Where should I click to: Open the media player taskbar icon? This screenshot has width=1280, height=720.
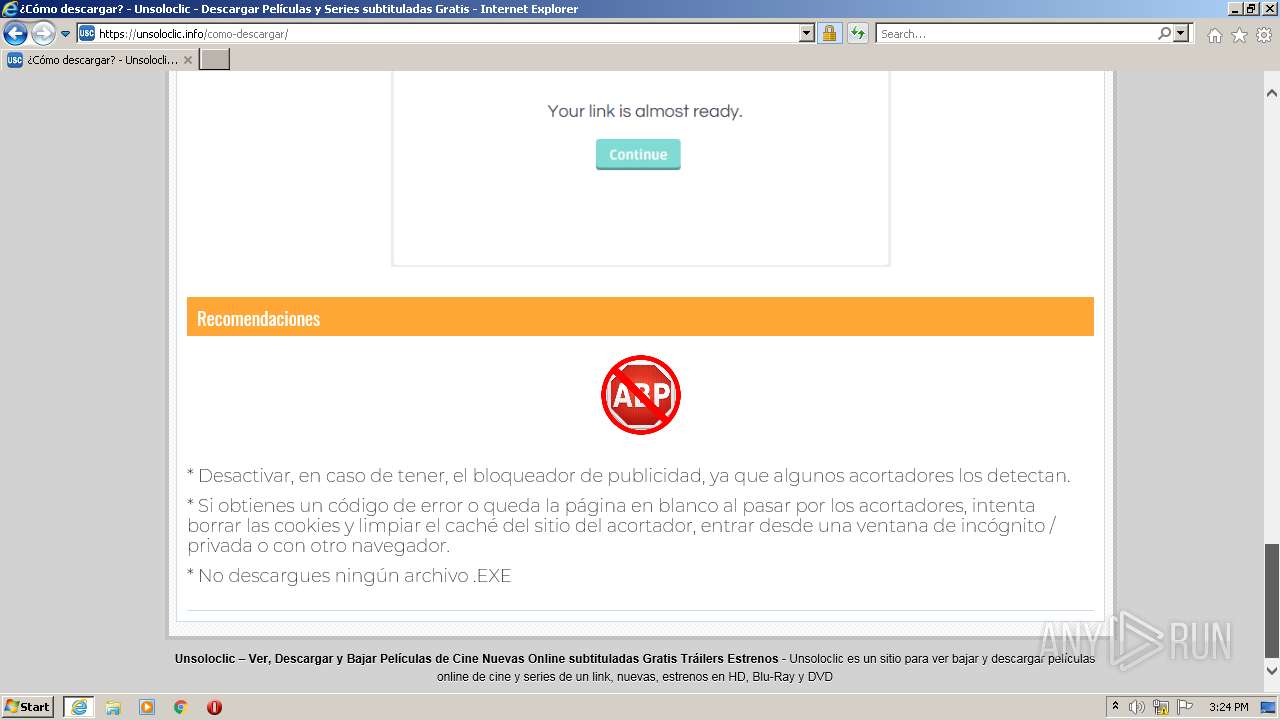click(147, 707)
